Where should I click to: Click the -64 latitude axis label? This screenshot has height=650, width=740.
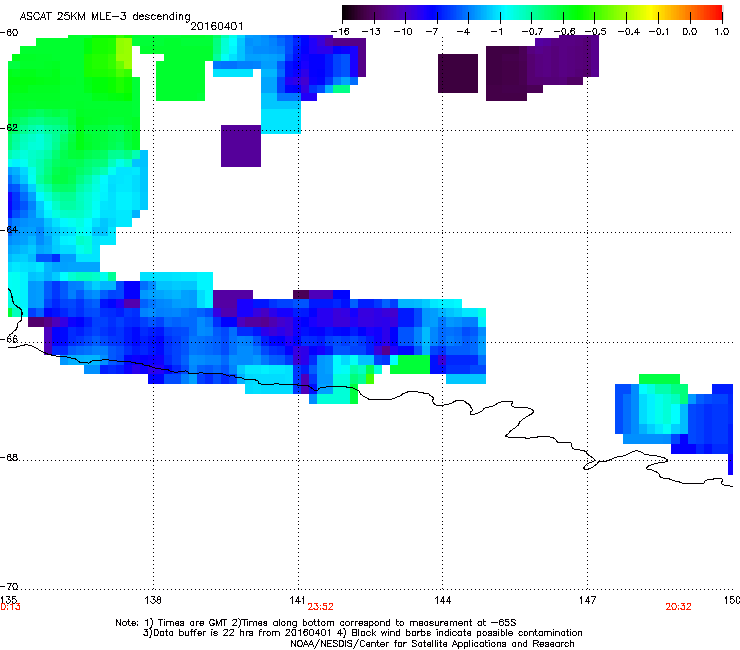click(9, 230)
